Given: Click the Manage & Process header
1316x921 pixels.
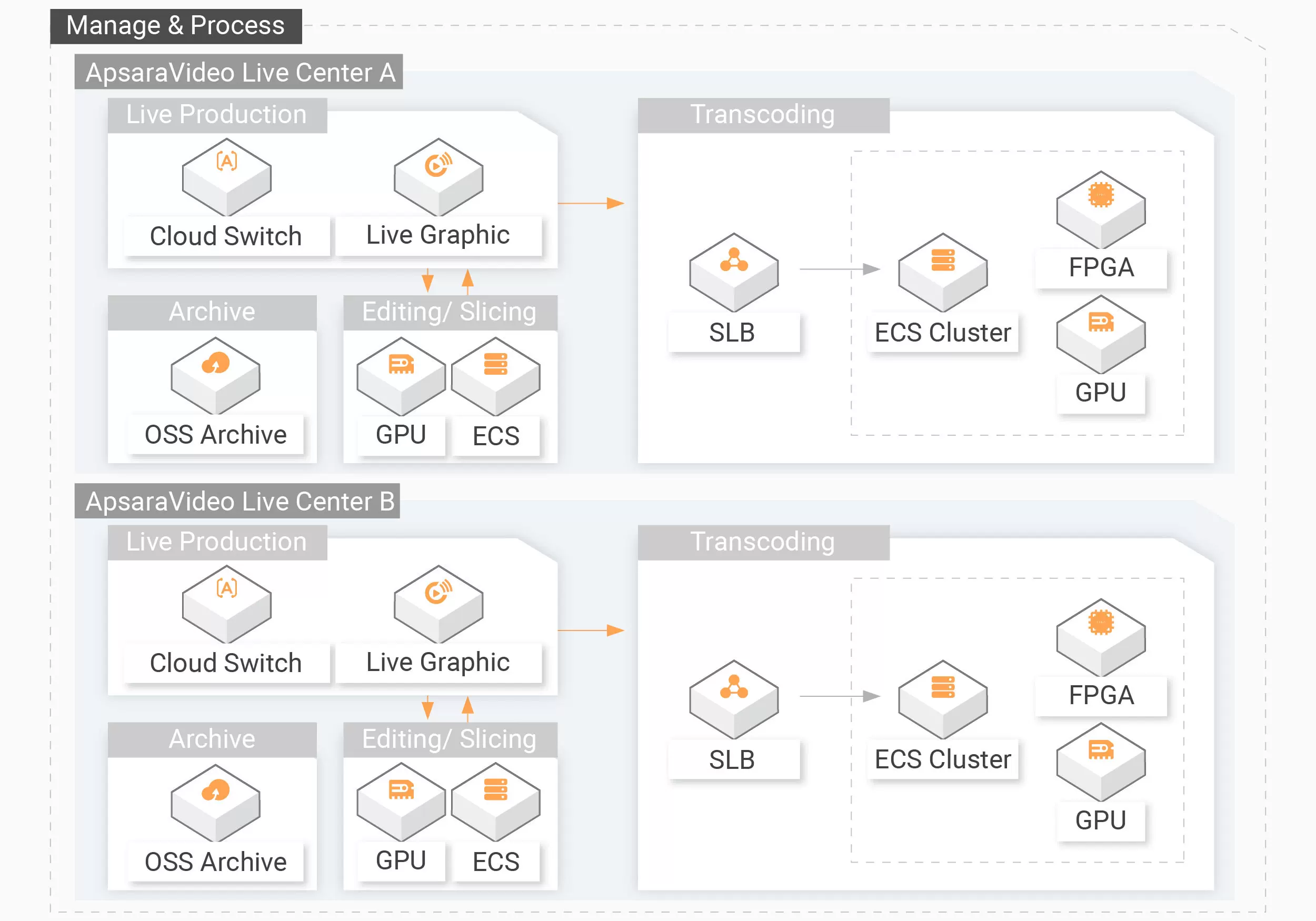Looking at the screenshot, I should point(175,26).
